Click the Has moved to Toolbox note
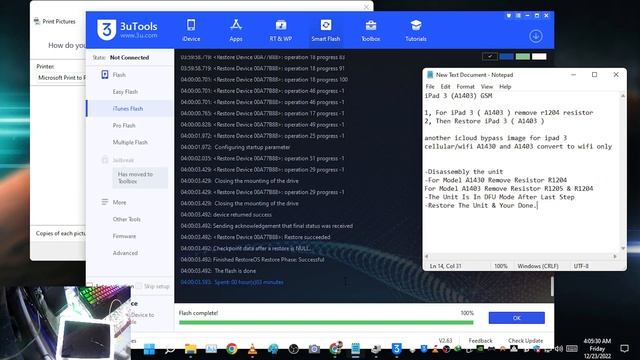Viewport: 640px width, 360px height. coord(140,178)
